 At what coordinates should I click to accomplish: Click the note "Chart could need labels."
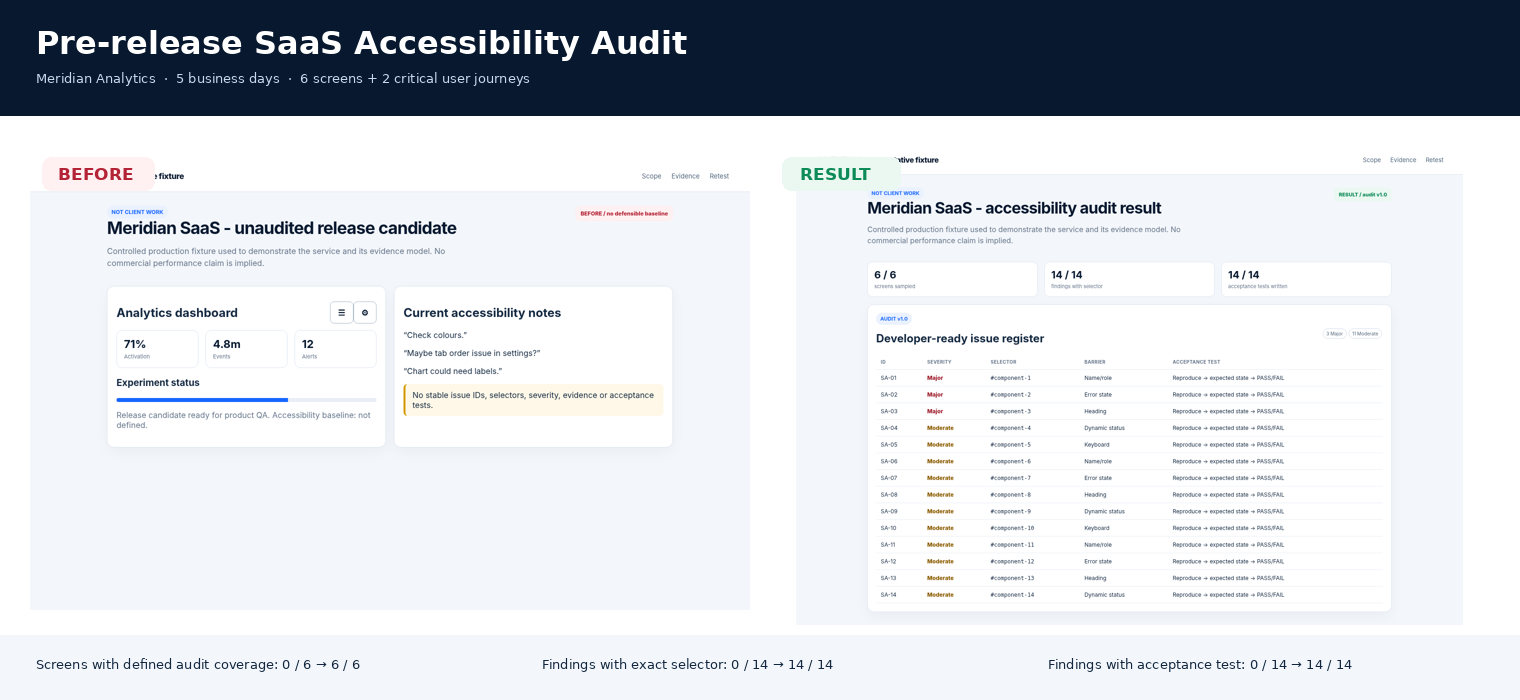[x=453, y=371]
